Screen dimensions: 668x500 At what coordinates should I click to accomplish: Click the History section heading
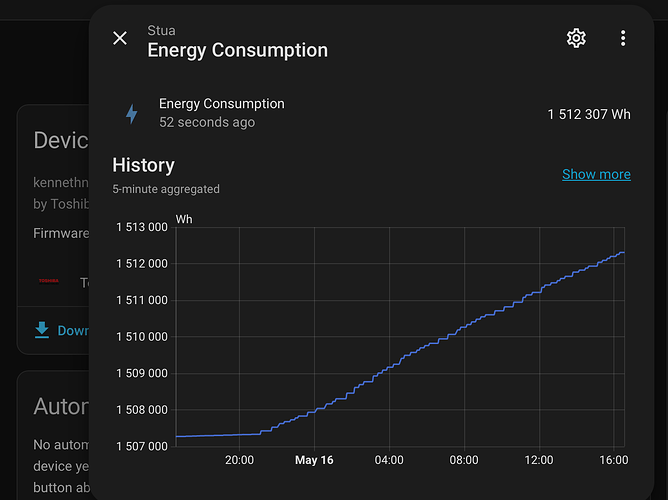coord(144,165)
